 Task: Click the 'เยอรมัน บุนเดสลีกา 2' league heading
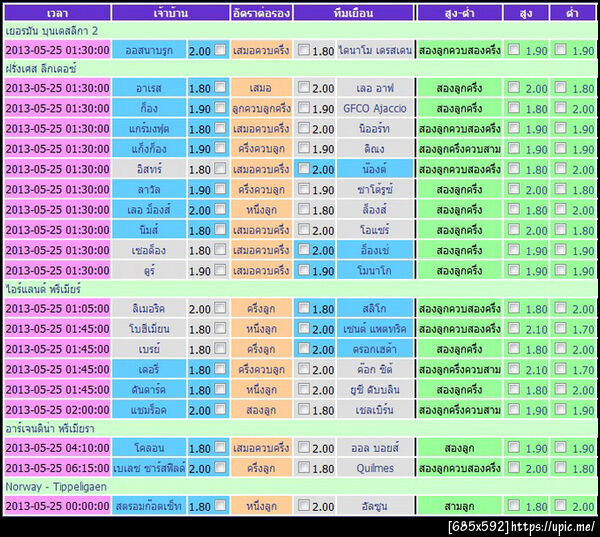click(x=52, y=31)
